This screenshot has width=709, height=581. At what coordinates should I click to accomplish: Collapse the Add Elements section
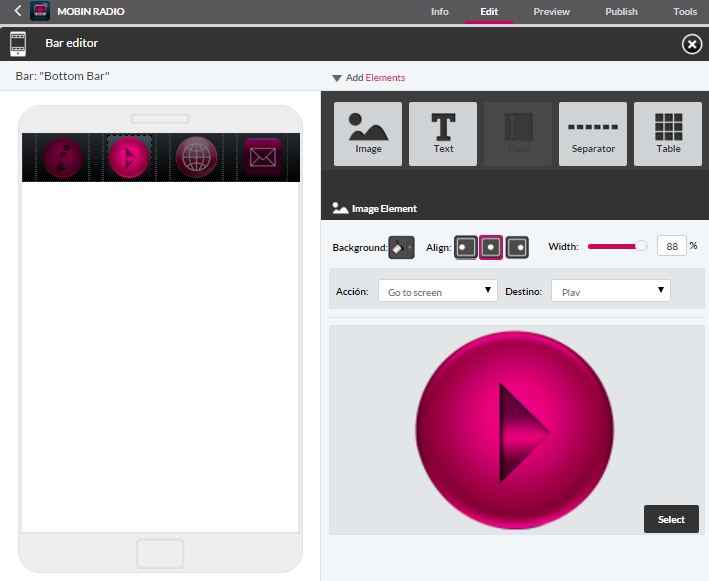[336, 78]
